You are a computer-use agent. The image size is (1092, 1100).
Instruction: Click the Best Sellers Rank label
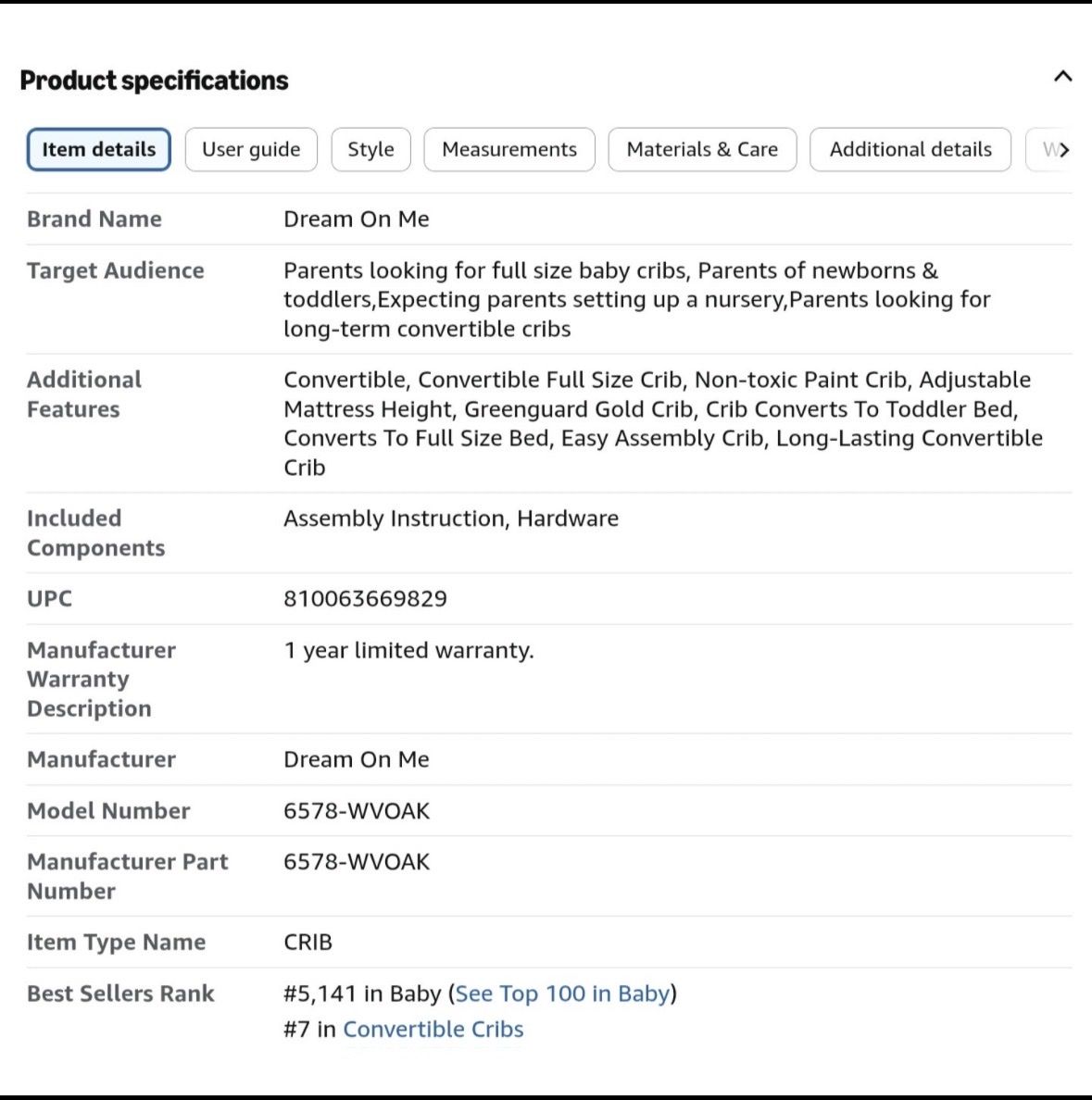(x=120, y=994)
